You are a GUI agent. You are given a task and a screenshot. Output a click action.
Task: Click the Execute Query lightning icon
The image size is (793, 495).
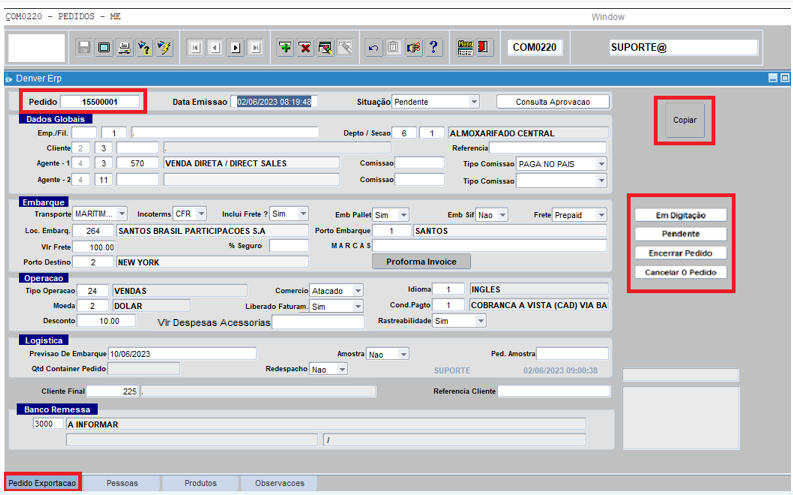[x=164, y=48]
